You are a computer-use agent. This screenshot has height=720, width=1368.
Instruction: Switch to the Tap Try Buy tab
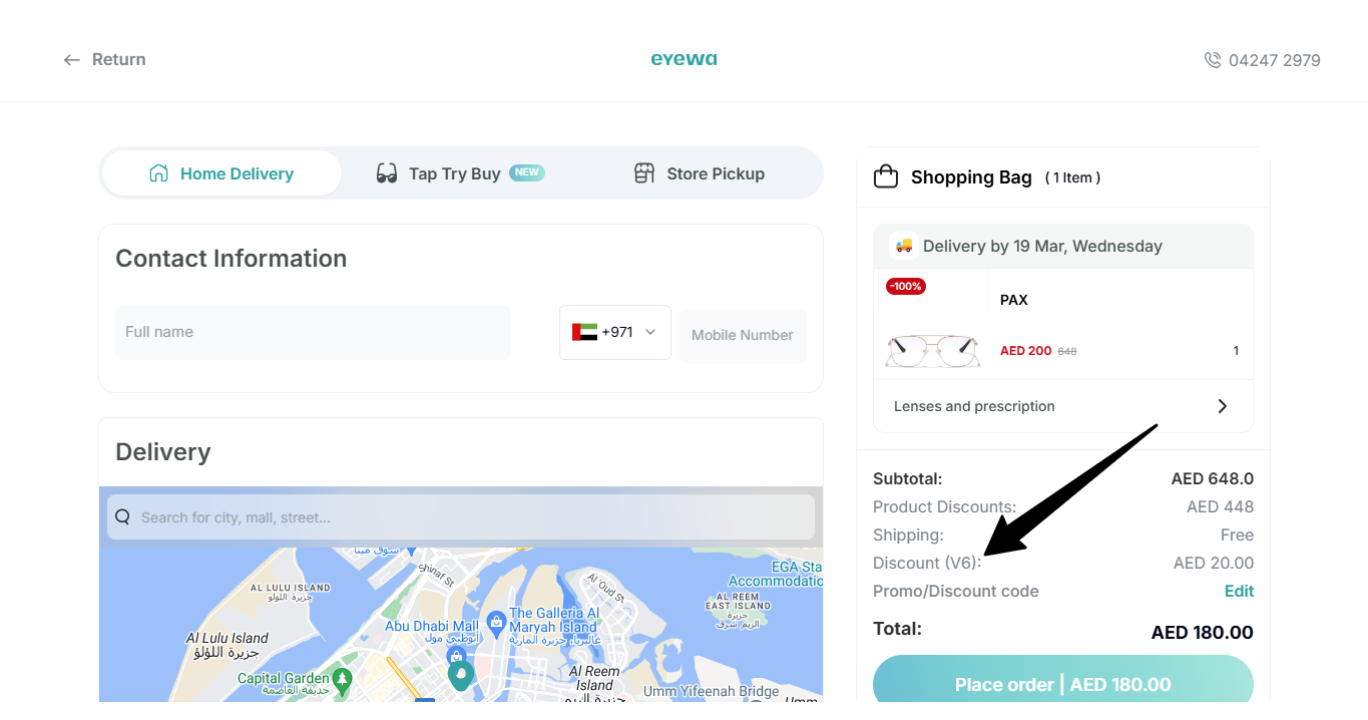pyautogui.click(x=460, y=173)
